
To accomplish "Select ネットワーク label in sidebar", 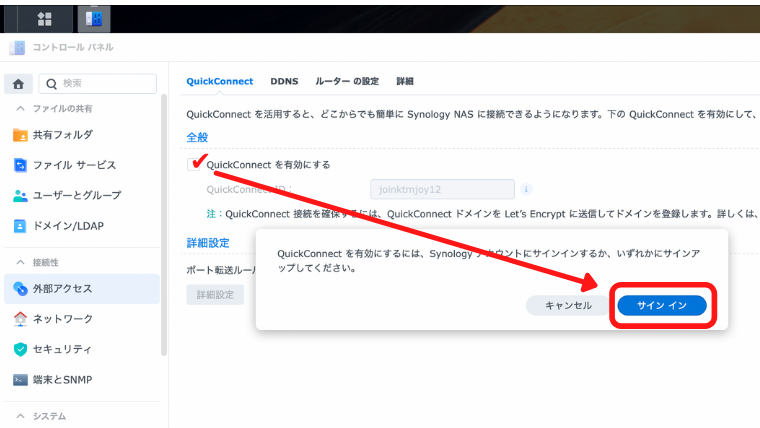I will (x=63, y=319).
